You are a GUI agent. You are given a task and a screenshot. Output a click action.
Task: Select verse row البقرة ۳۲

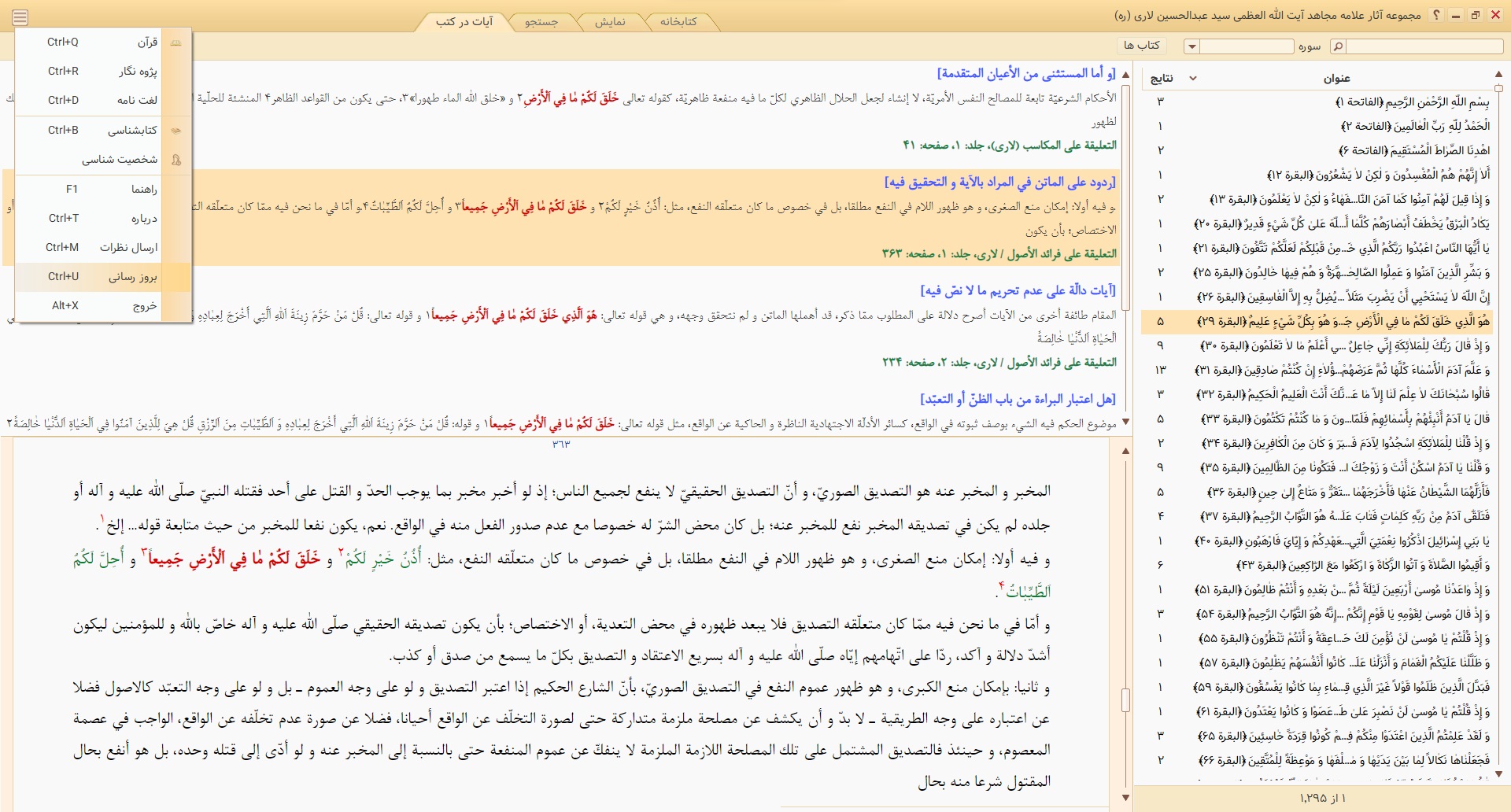click(1316, 394)
